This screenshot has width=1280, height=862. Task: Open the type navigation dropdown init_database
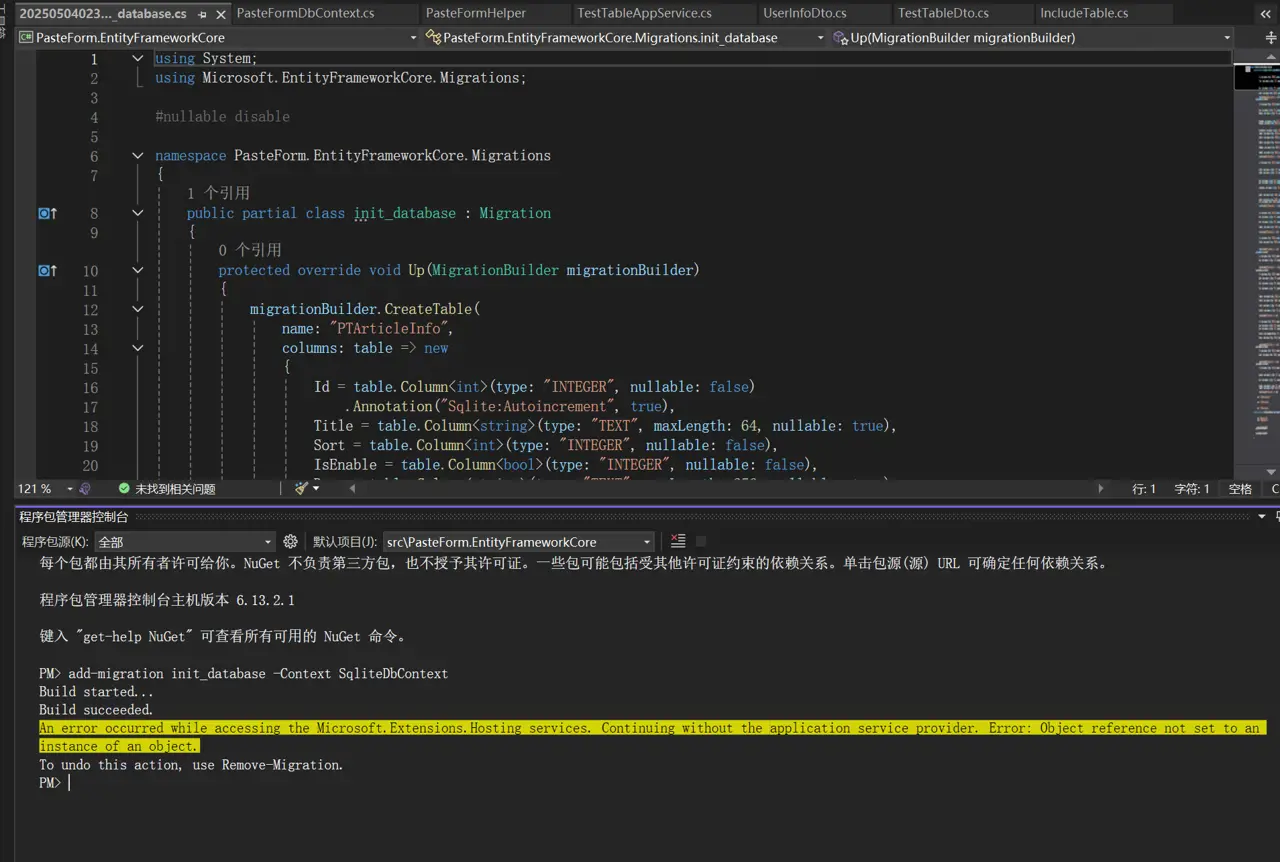[625, 37]
